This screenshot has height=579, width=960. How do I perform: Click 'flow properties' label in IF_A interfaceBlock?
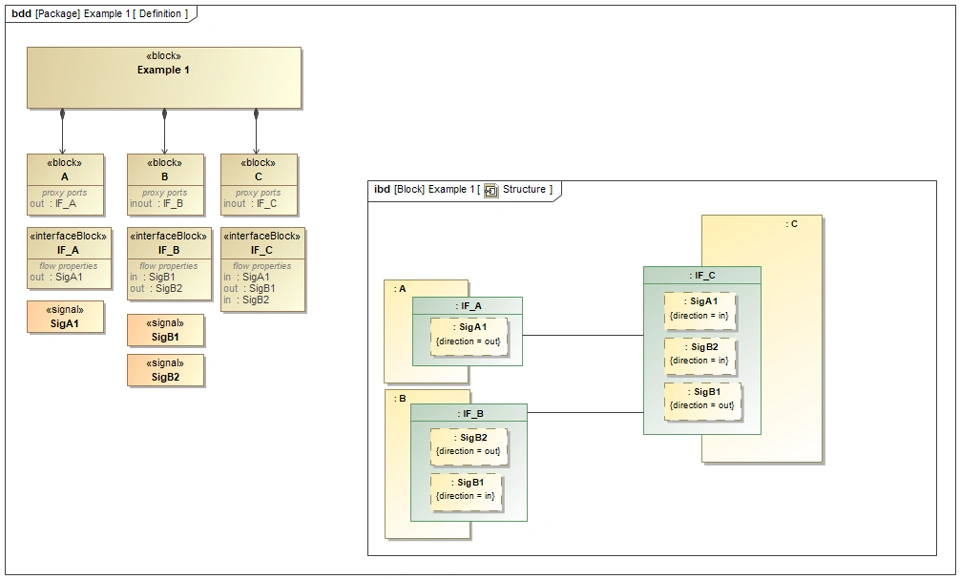[69, 266]
